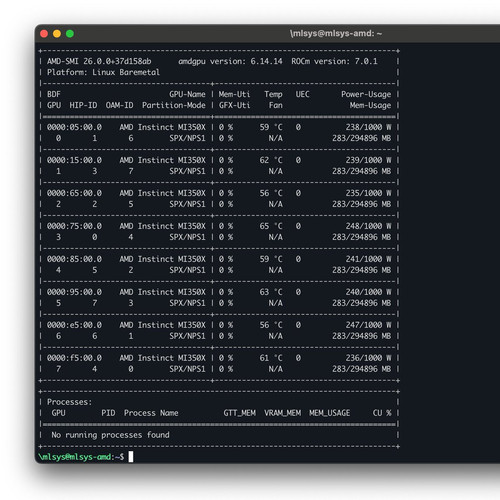Click the Partition-Mode column header
Image resolution: width=500 pixels, height=500 pixels.
coord(174,105)
